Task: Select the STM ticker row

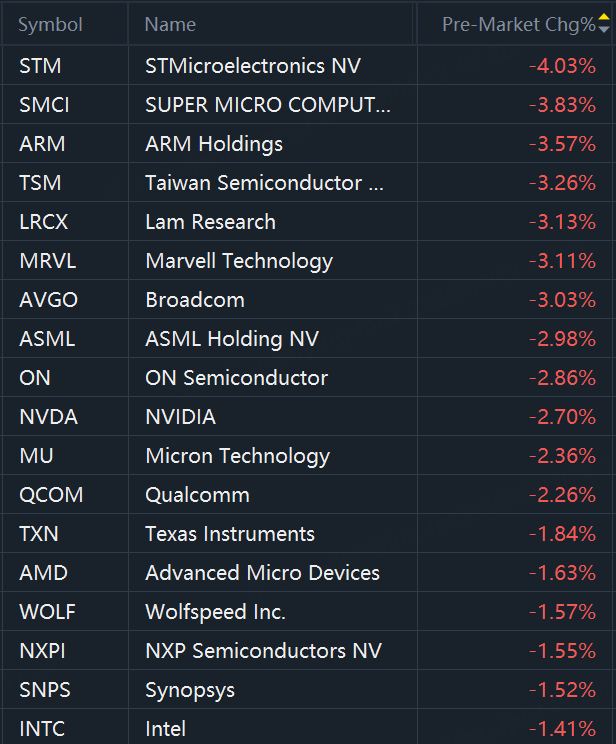Action: (x=40, y=67)
